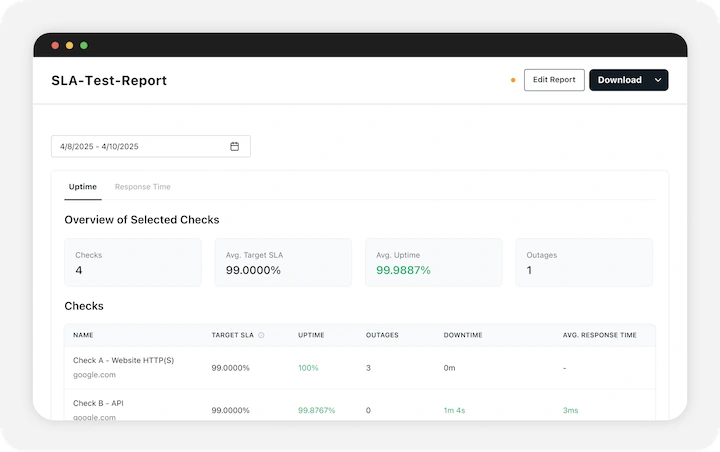Click the Outages summary card
Image resolution: width=720 pixels, height=452 pixels.
583,262
